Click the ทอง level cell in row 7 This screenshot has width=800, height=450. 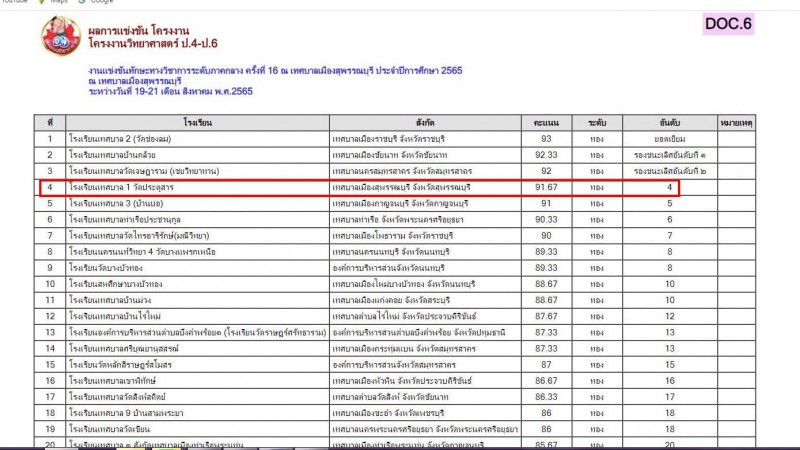tap(597, 236)
